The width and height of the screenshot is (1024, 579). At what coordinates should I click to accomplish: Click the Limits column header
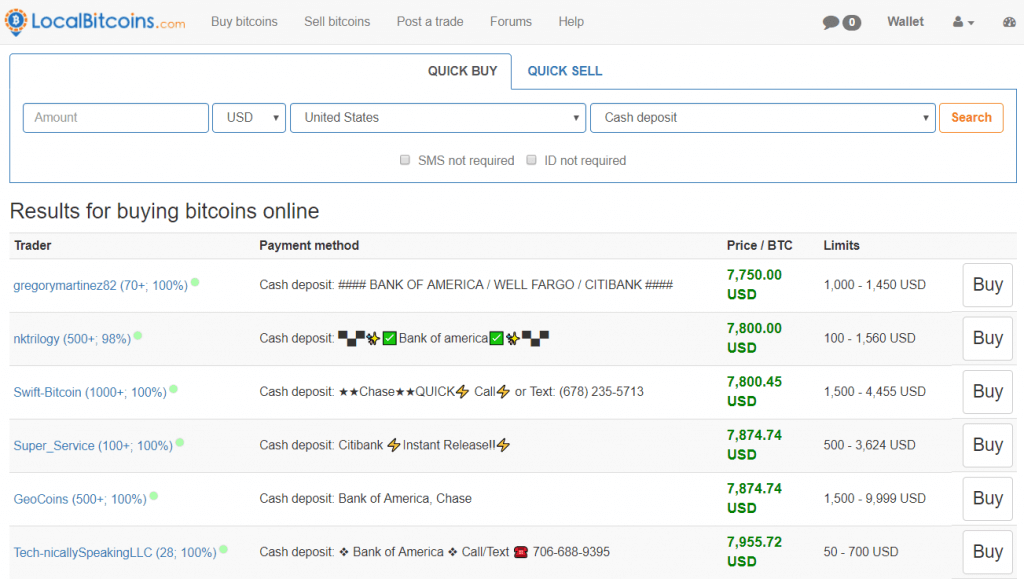(x=841, y=245)
